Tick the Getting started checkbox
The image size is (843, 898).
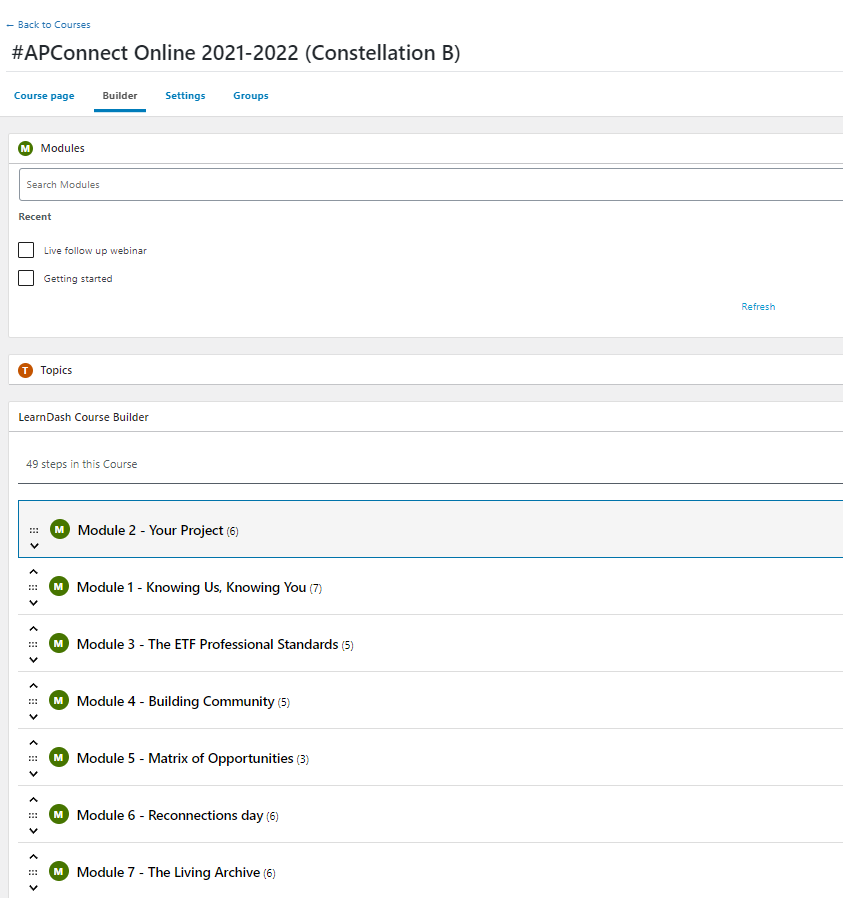[x=26, y=278]
